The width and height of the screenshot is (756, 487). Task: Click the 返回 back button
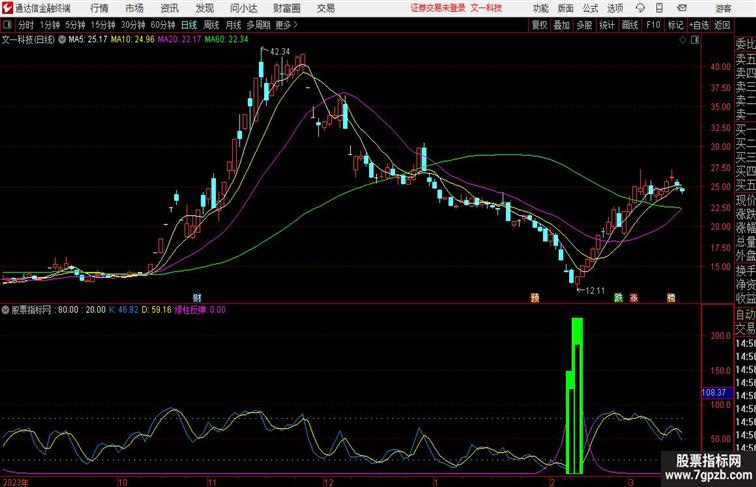click(x=722, y=25)
